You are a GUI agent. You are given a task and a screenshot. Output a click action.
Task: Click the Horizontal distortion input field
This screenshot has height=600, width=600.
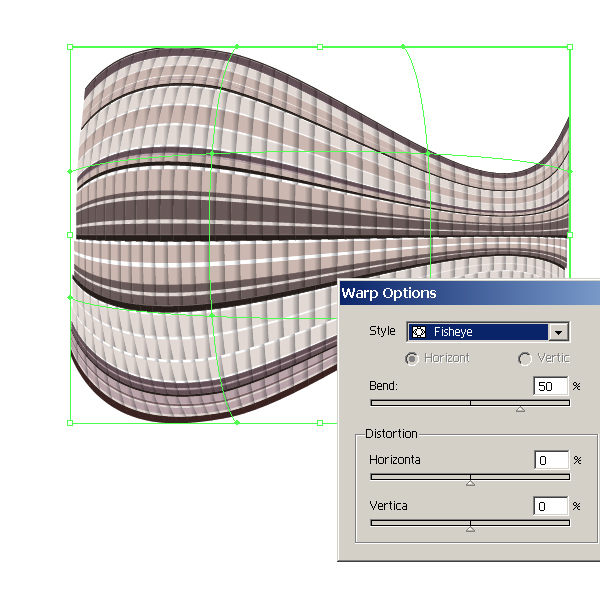coord(551,460)
